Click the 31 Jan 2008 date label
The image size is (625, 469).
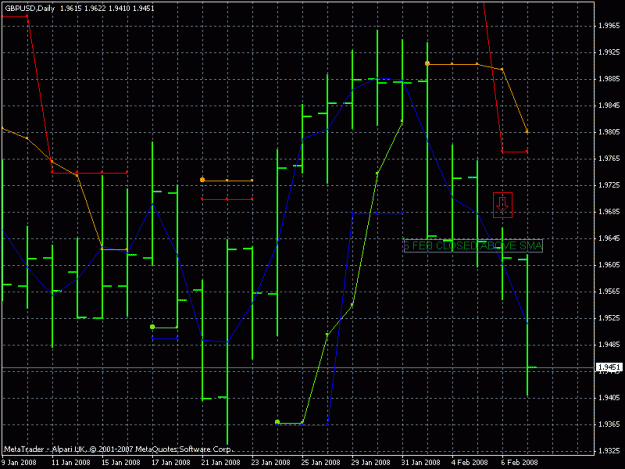(x=421, y=462)
